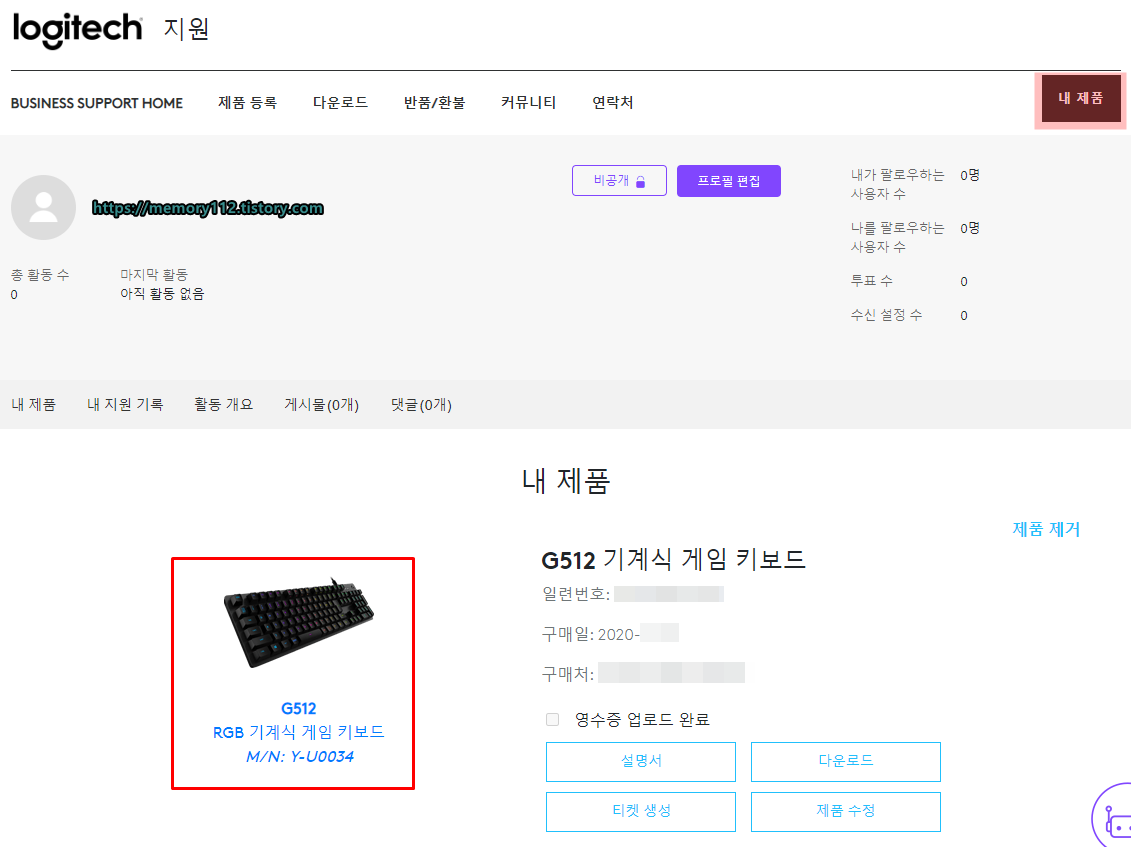Click the 나를 팔로우하는 사용자 수 label

point(897,237)
